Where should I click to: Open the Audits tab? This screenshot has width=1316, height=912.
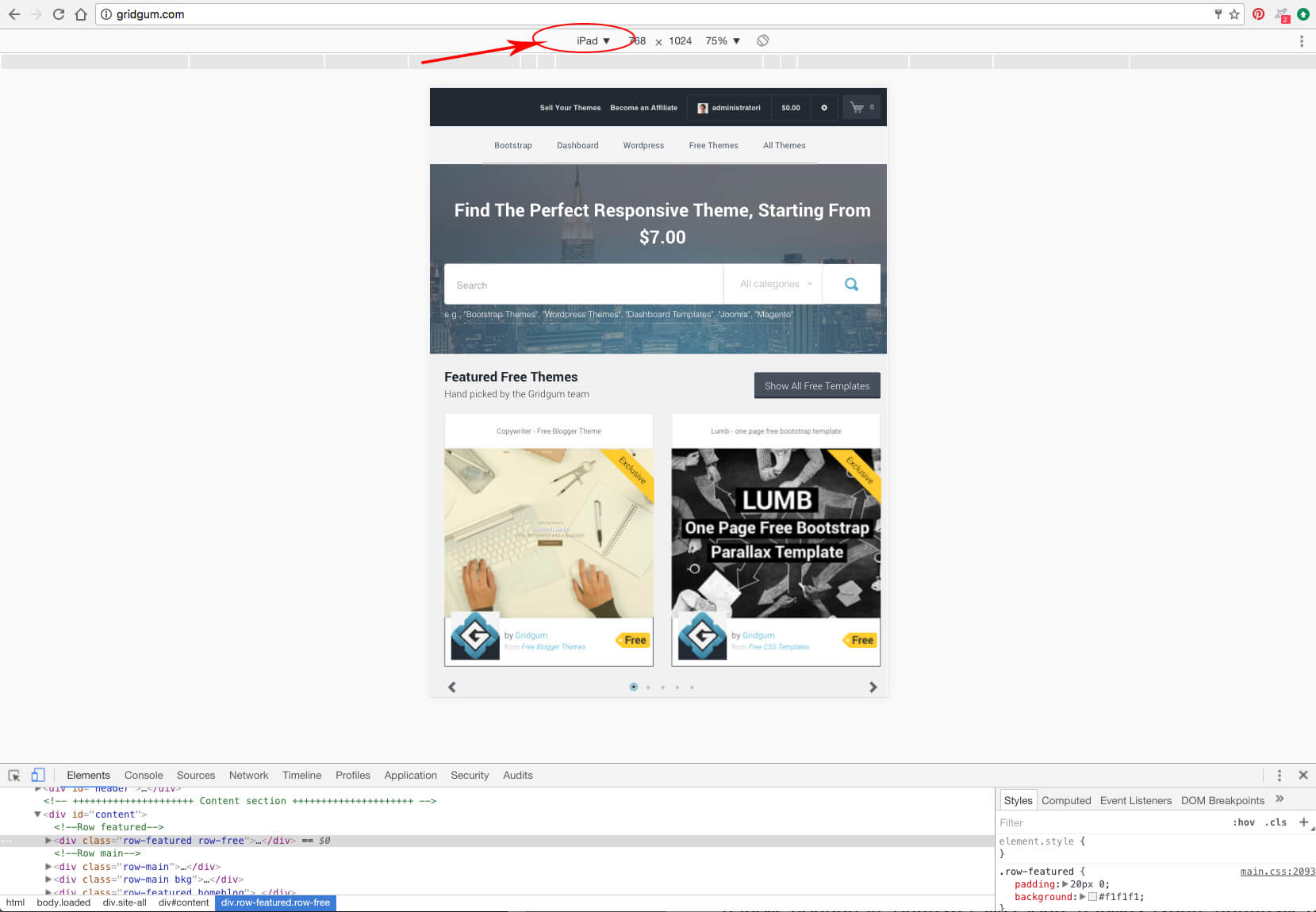click(518, 776)
